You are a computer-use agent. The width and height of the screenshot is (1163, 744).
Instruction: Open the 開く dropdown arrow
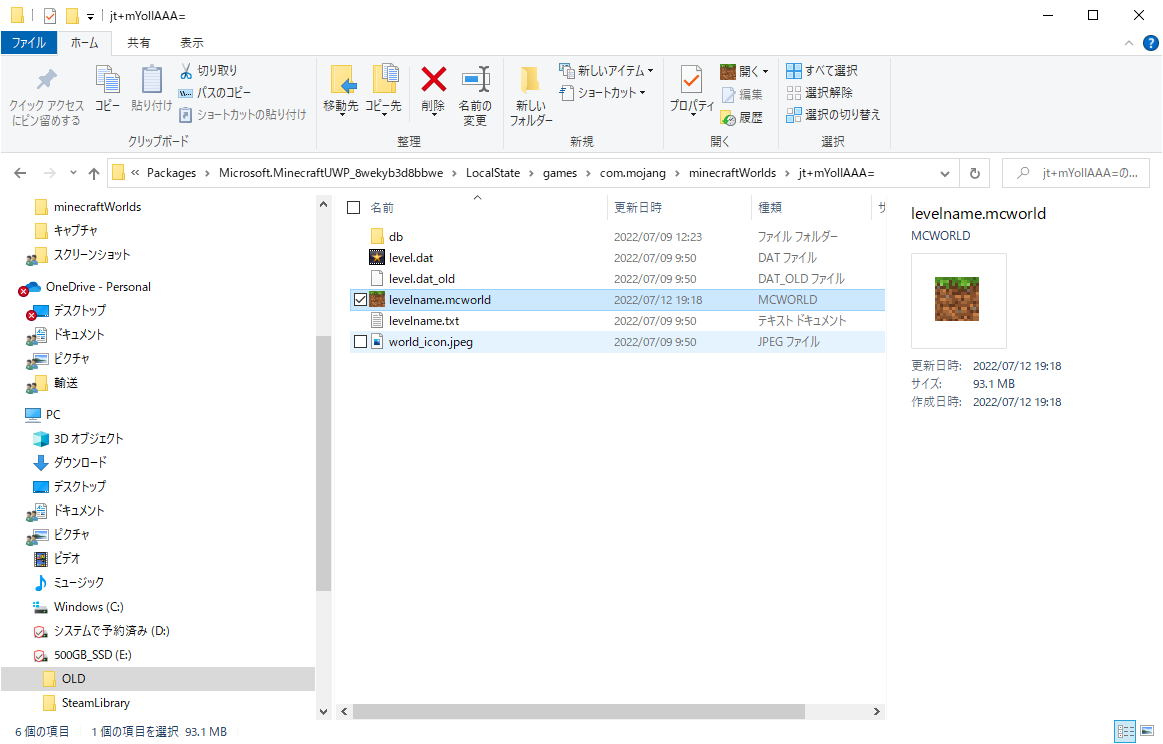click(x=765, y=72)
